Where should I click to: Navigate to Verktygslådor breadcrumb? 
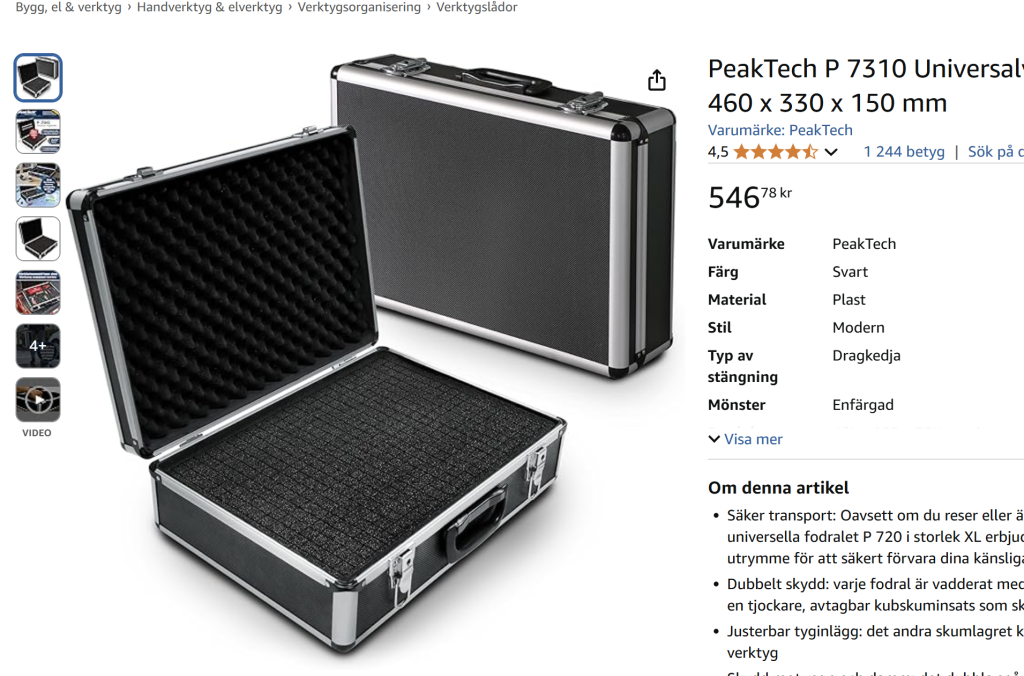click(x=477, y=7)
